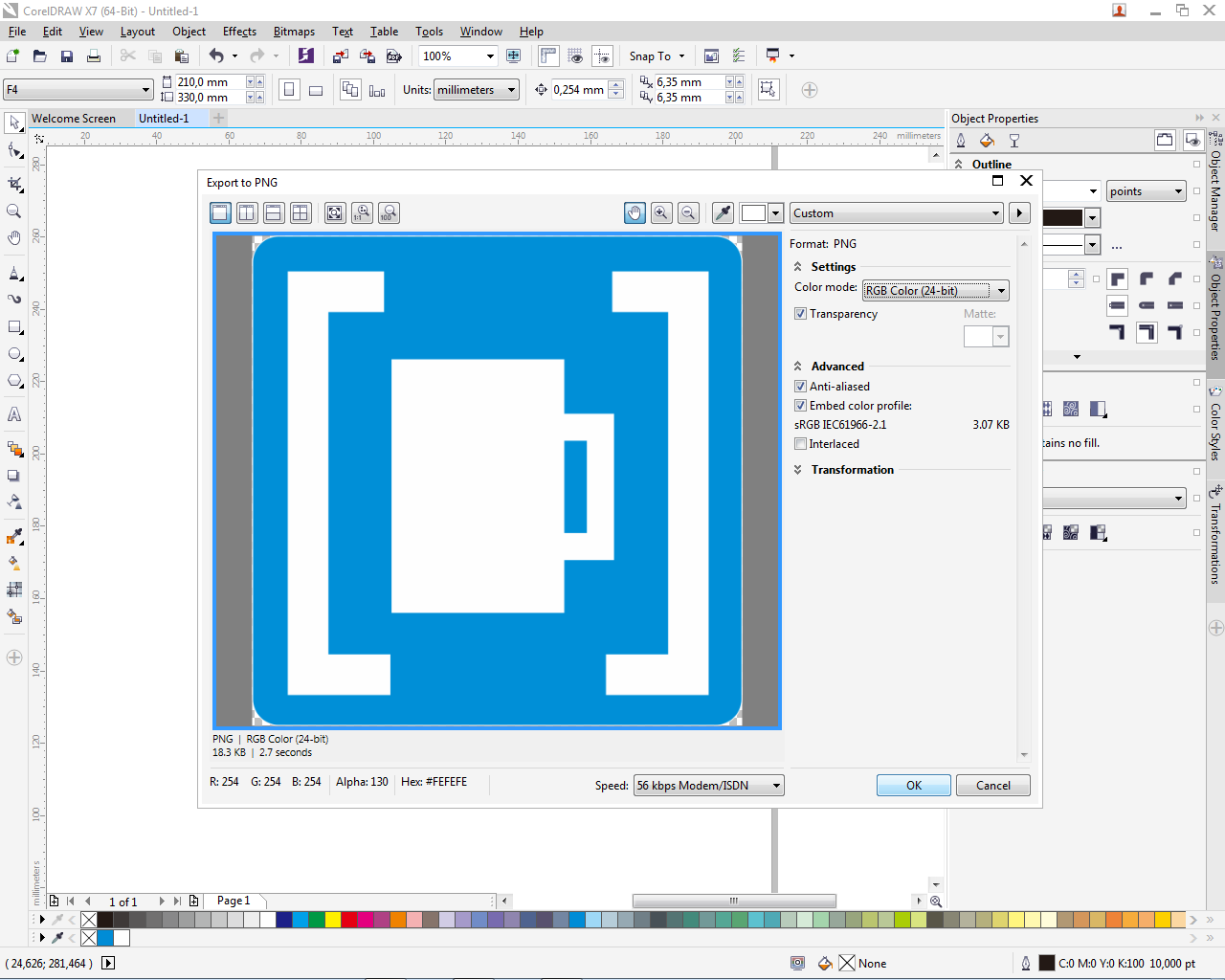Choose four previews layout in Export dialog
Viewport: 1225px width, 980px height.
pos(301,212)
